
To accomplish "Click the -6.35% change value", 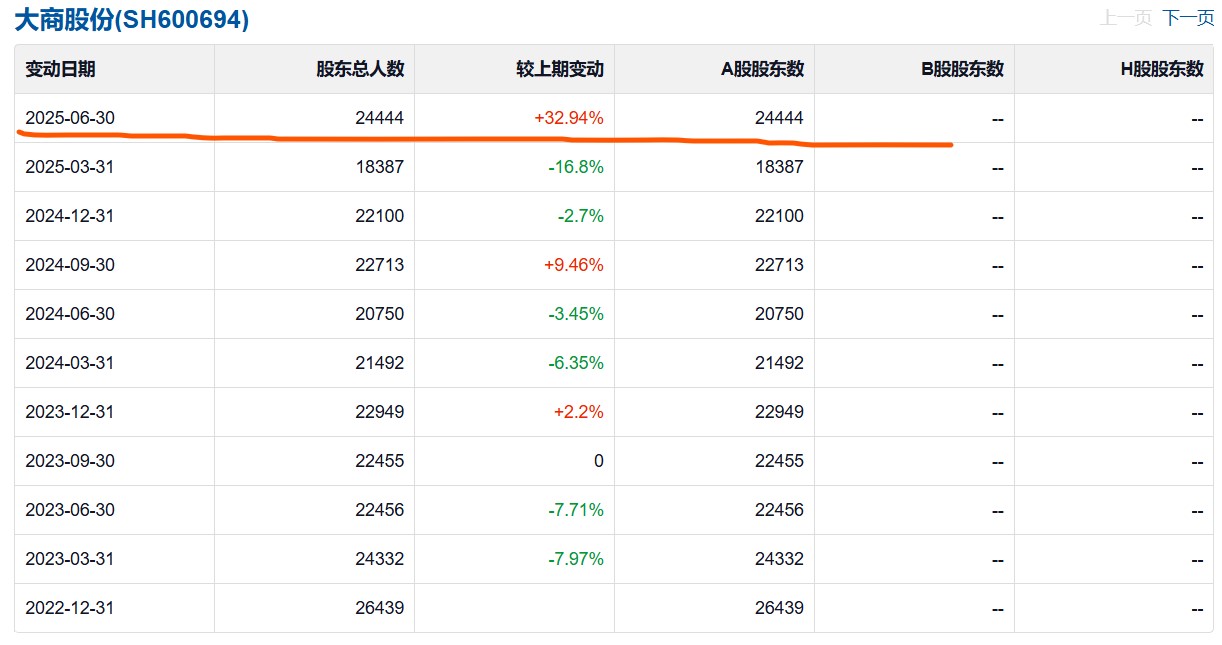I will [x=576, y=363].
